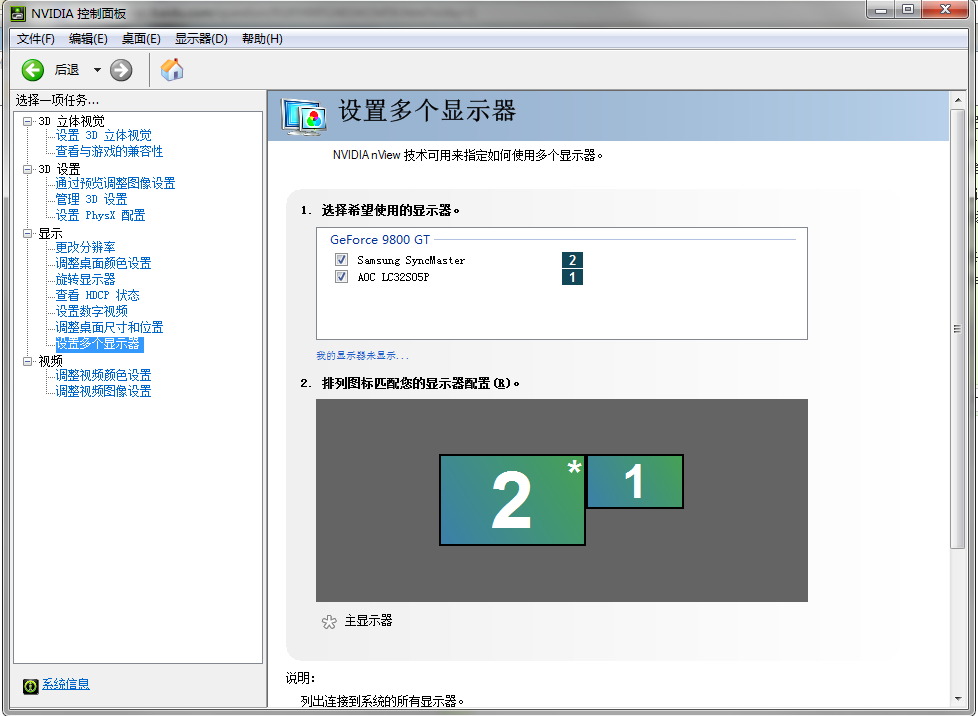Select display 2 in the arrangement area
Image resolution: width=978 pixels, height=716 pixels.
tap(512, 500)
